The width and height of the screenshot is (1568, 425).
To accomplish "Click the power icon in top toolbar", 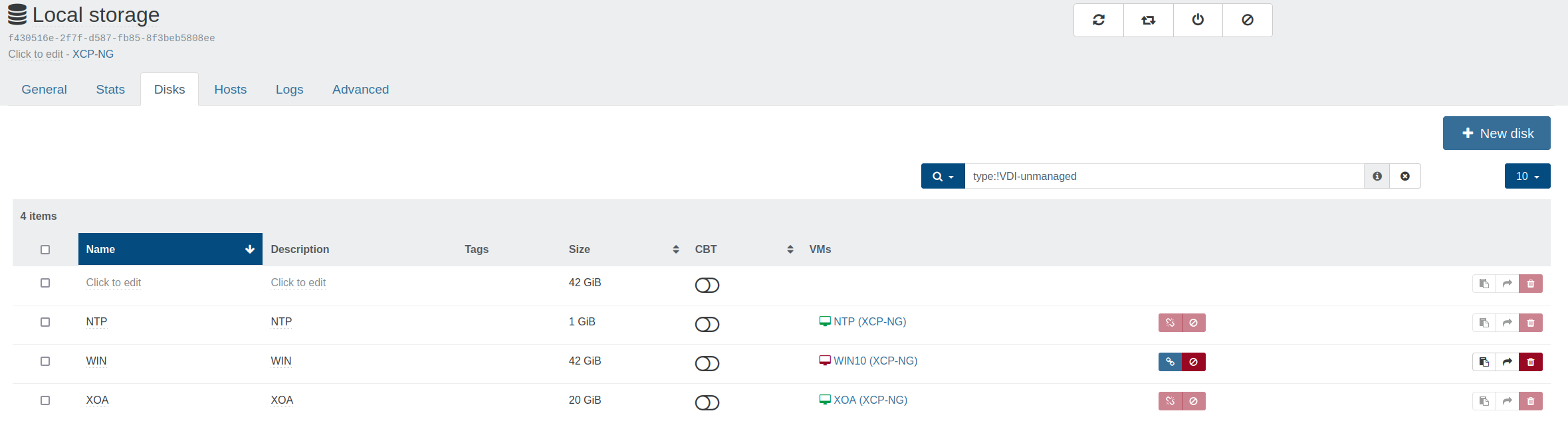I will pyautogui.click(x=1198, y=20).
